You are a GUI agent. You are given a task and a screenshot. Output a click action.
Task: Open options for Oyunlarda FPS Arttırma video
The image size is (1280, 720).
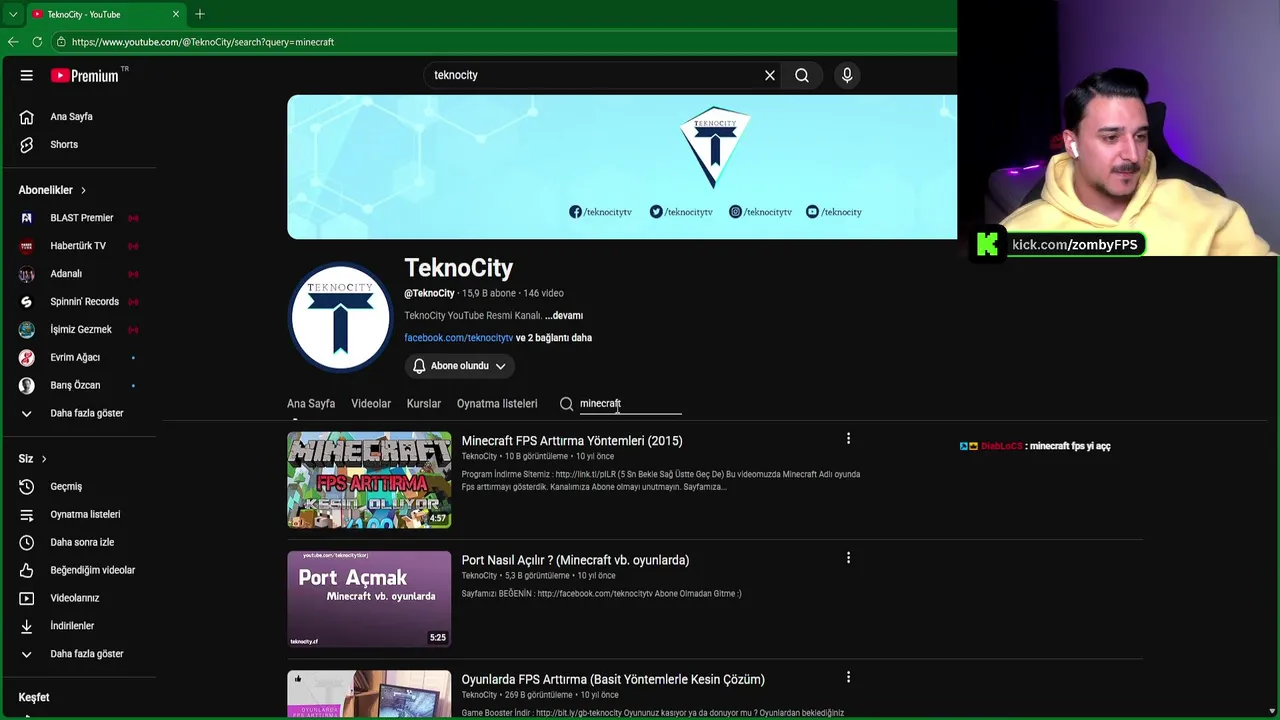848,677
